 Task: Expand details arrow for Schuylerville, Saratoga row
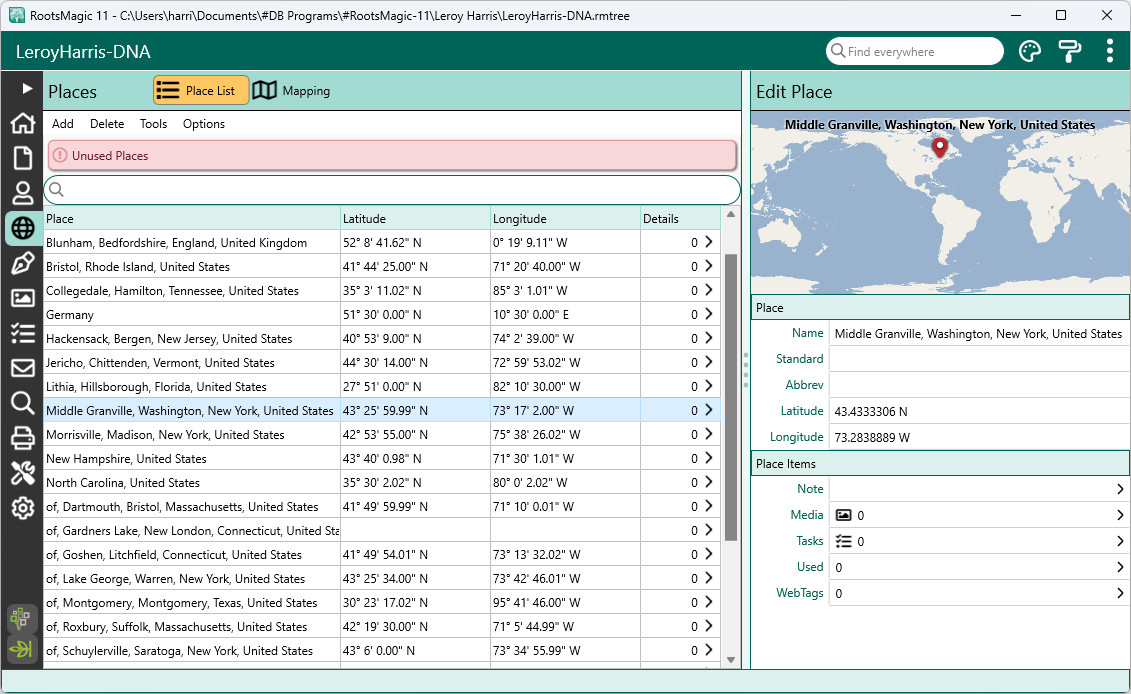(708, 650)
